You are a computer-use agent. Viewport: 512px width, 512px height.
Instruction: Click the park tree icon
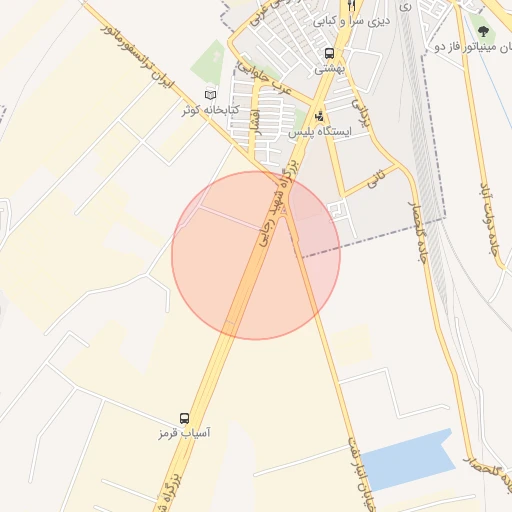(483, 32)
